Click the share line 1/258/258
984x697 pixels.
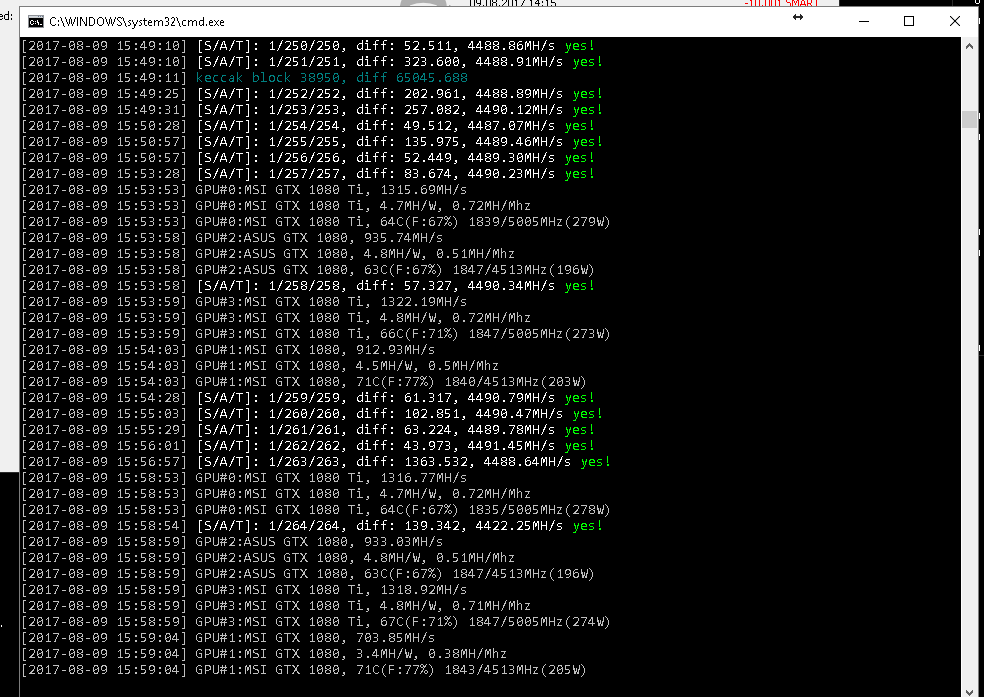point(308,285)
